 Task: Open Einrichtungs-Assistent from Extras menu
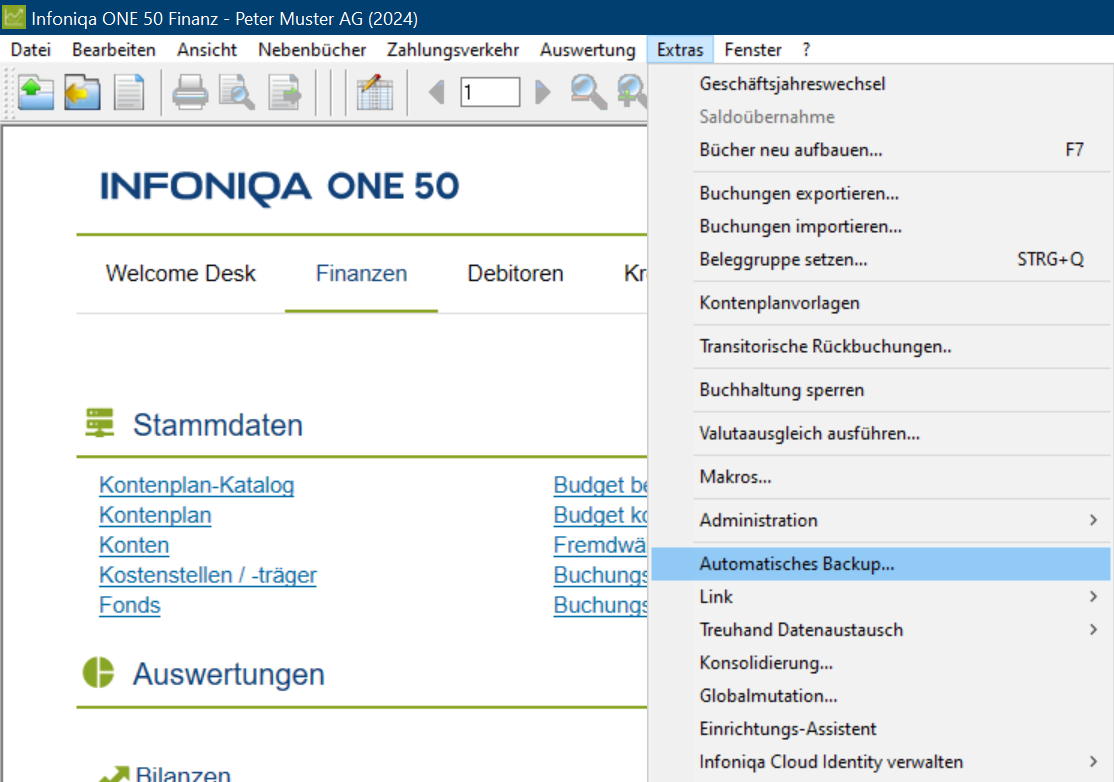881,729
